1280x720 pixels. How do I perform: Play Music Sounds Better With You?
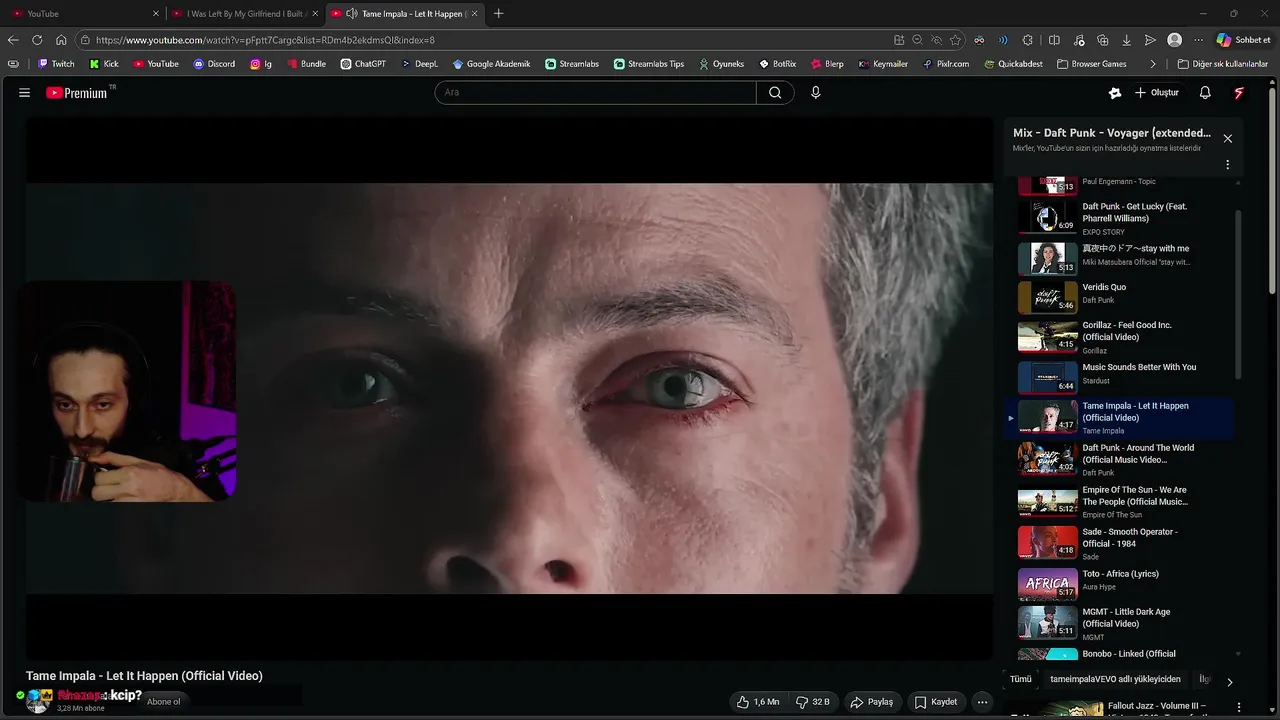click(x=1118, y=377)
